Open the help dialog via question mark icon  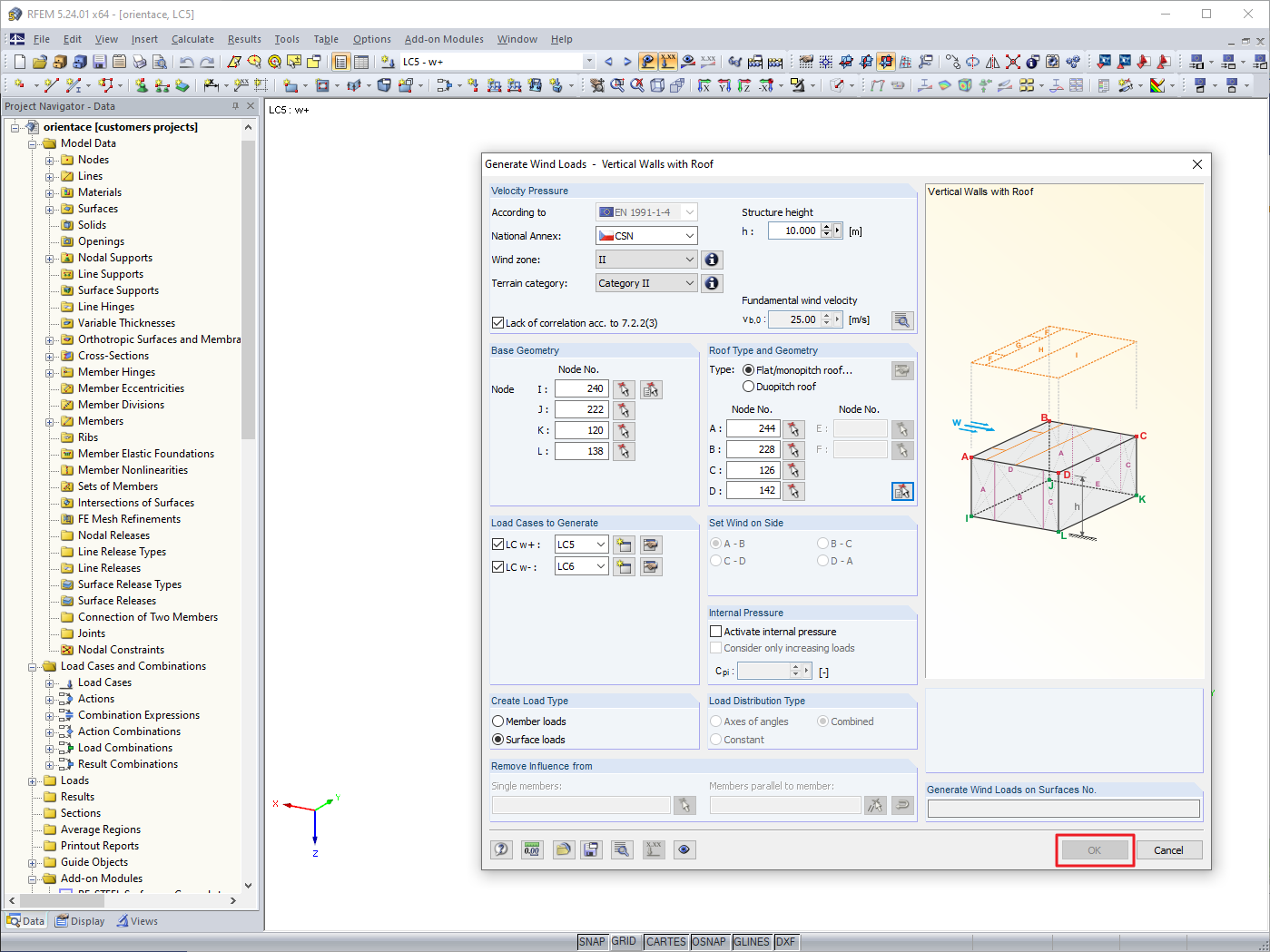[501, 849]
